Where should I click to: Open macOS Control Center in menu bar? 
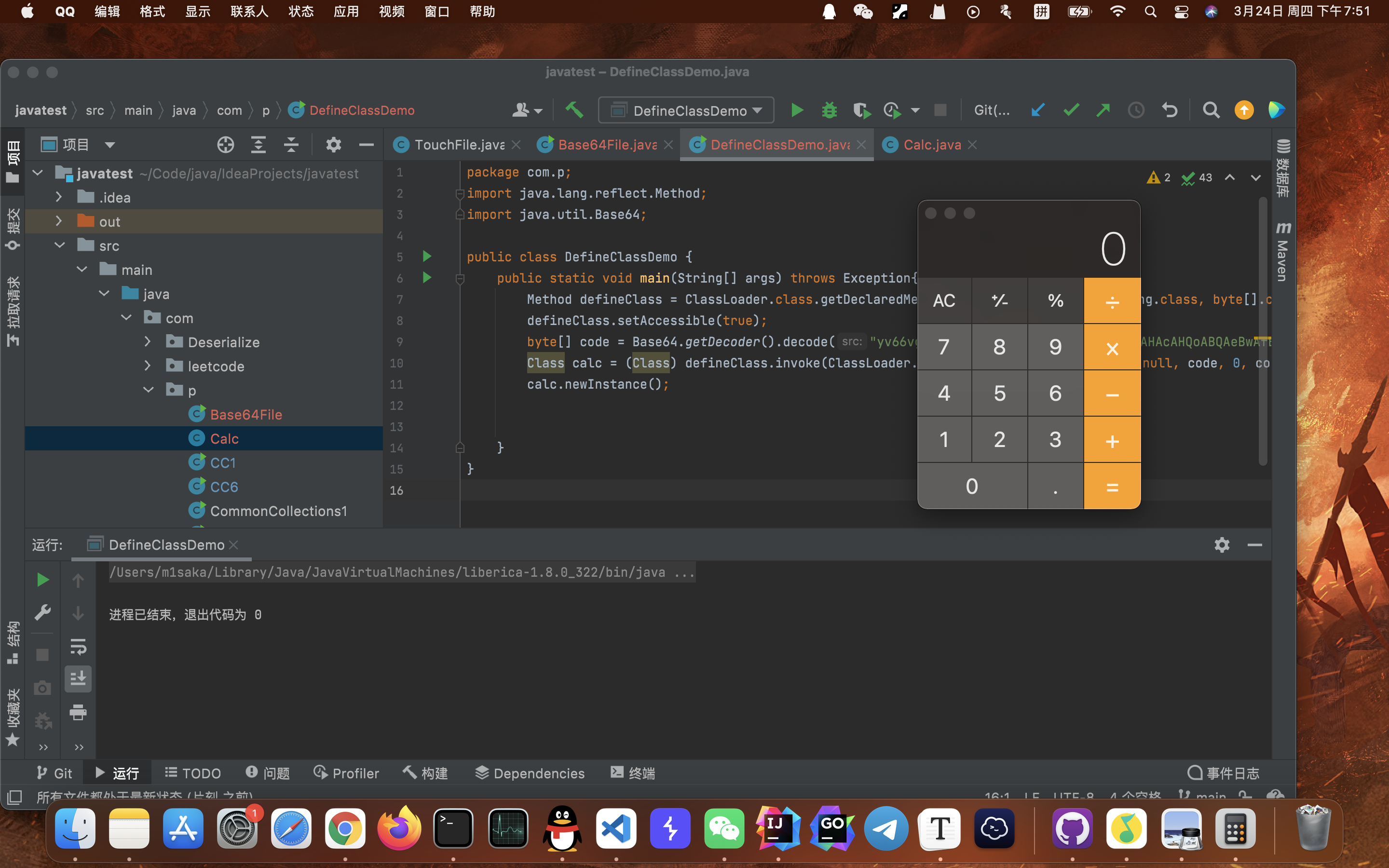click(x=1181, y=12)
